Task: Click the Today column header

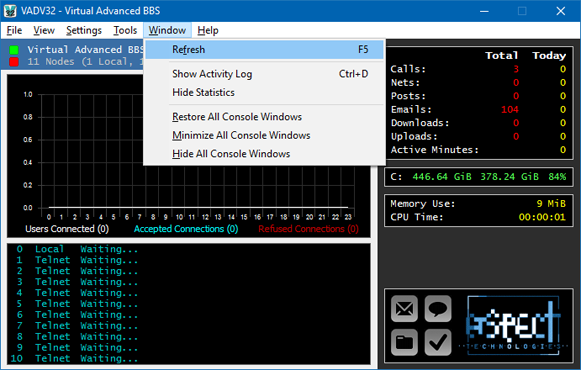Action: [550, 56]
